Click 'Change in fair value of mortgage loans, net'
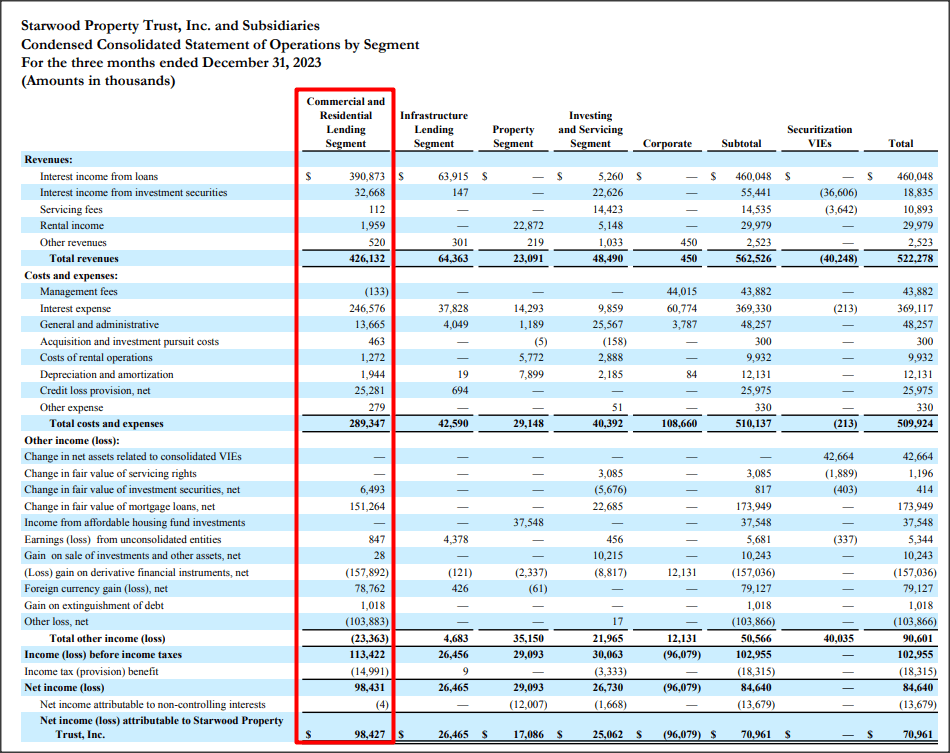Image resolution: width=950 pixels, height=753 pixels. click(x=119, y=506)
